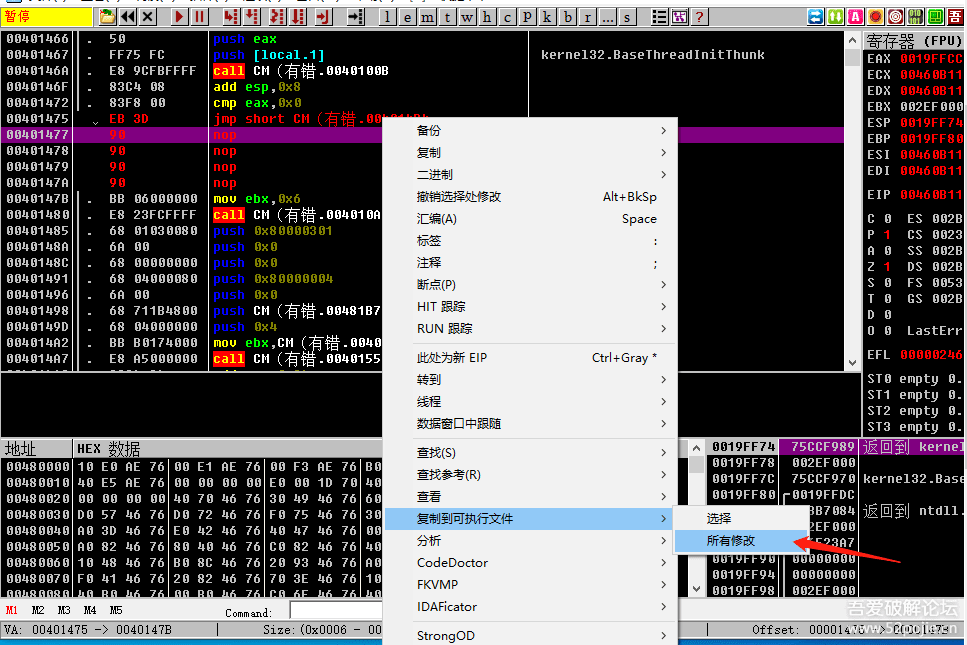
Task: Click the Step Into toolbar icon
Action: click(230, 17)
